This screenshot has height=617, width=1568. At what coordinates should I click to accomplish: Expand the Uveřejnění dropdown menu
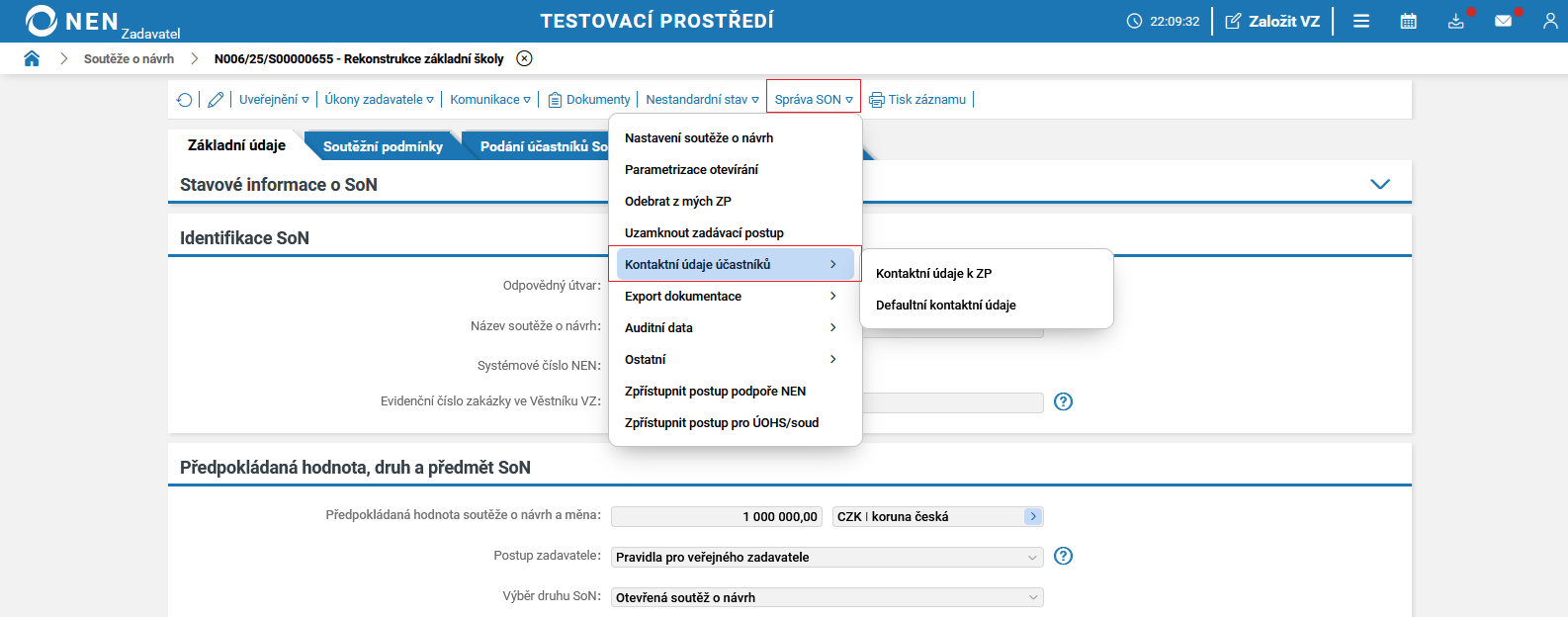pos(274,100)
